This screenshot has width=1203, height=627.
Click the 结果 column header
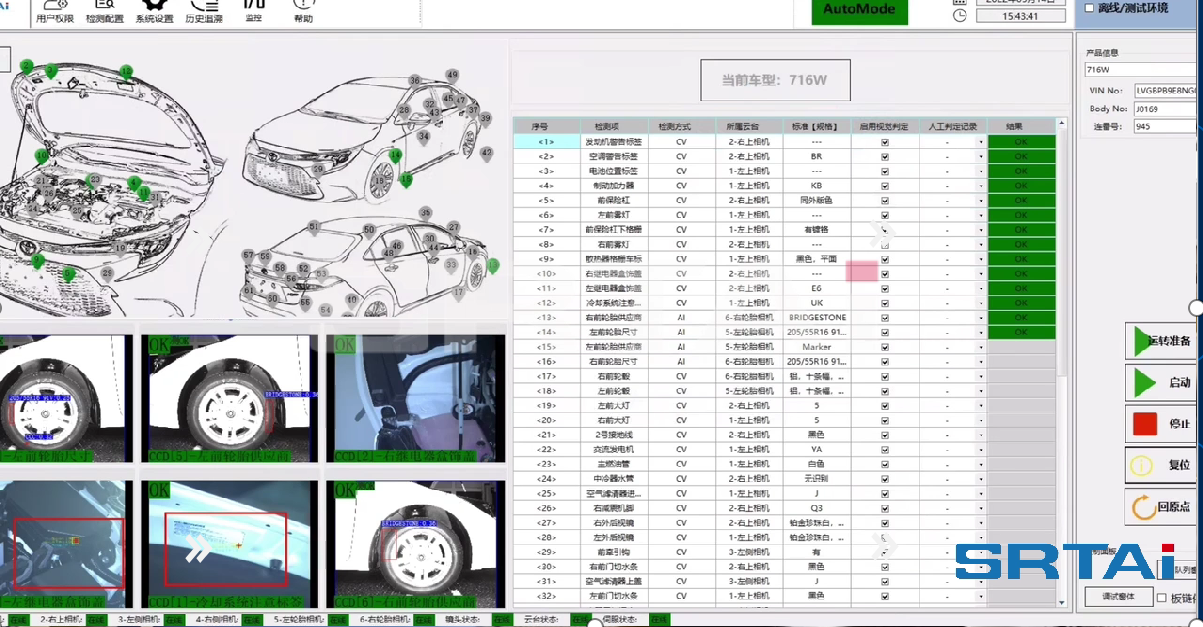point(1014,127)
